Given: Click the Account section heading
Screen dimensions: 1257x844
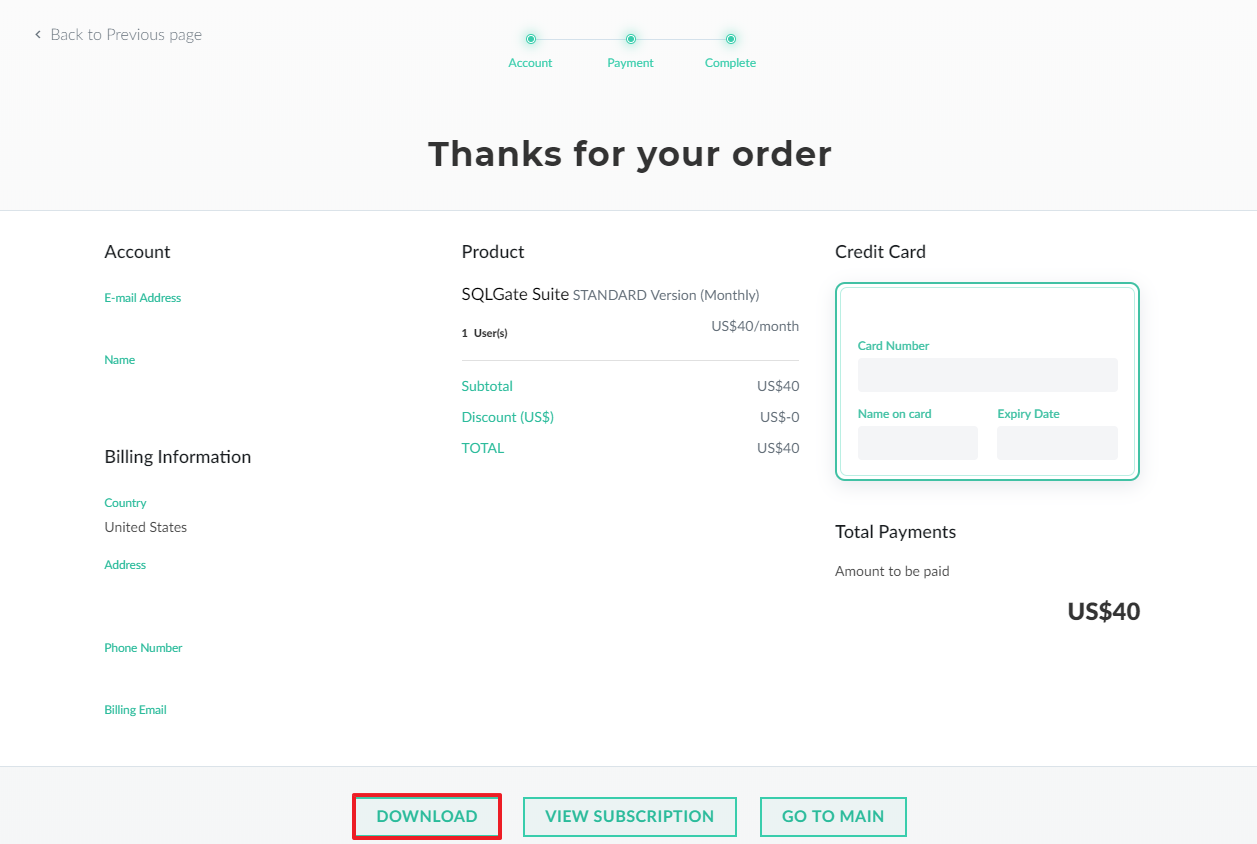Looking at the screenshot, I should 138,252.
